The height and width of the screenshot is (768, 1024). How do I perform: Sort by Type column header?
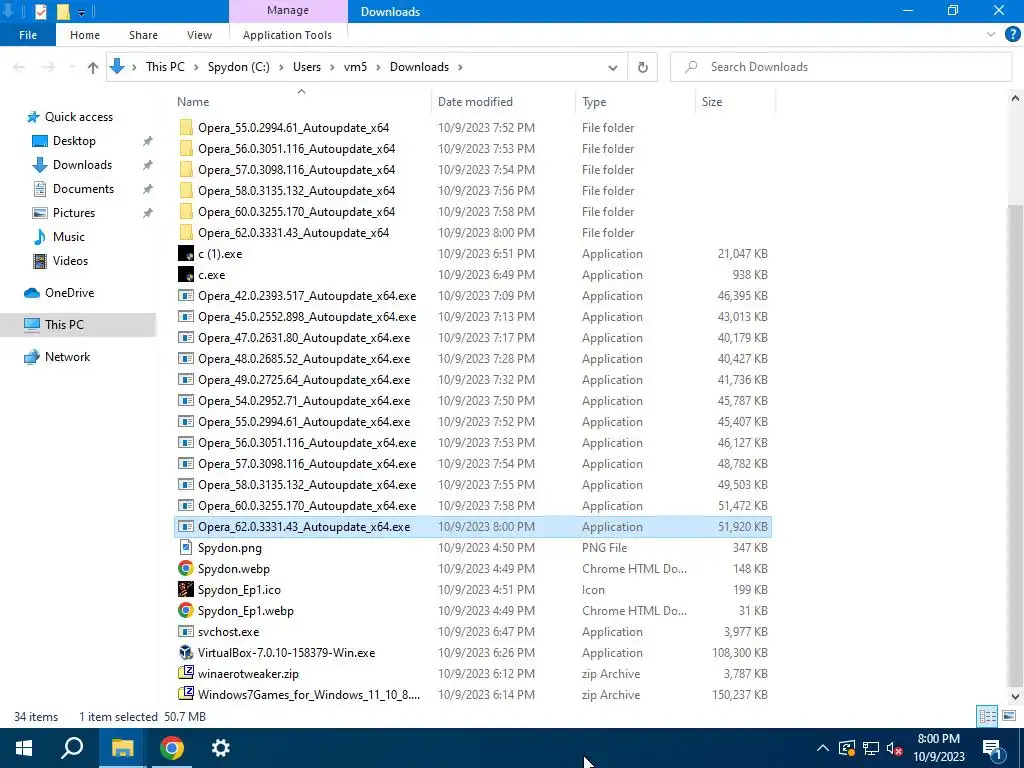[x=594, y=102]
